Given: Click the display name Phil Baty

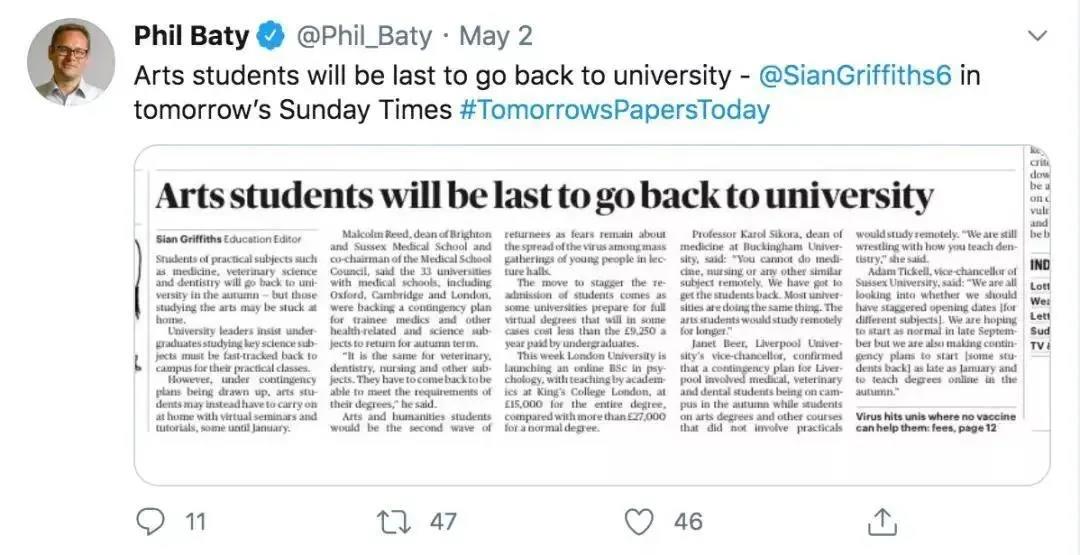Looking at the screenshot, I should 191,37.
